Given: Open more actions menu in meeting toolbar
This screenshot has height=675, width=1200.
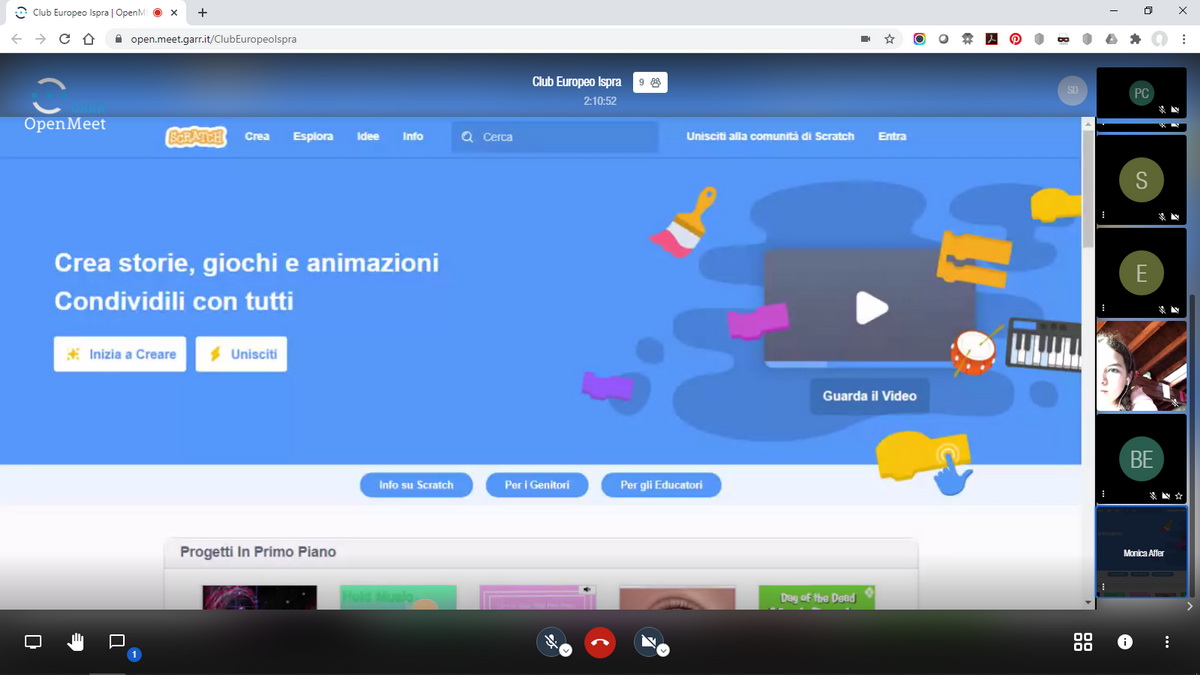Looking at the screenshot, I should [1167, 642].
